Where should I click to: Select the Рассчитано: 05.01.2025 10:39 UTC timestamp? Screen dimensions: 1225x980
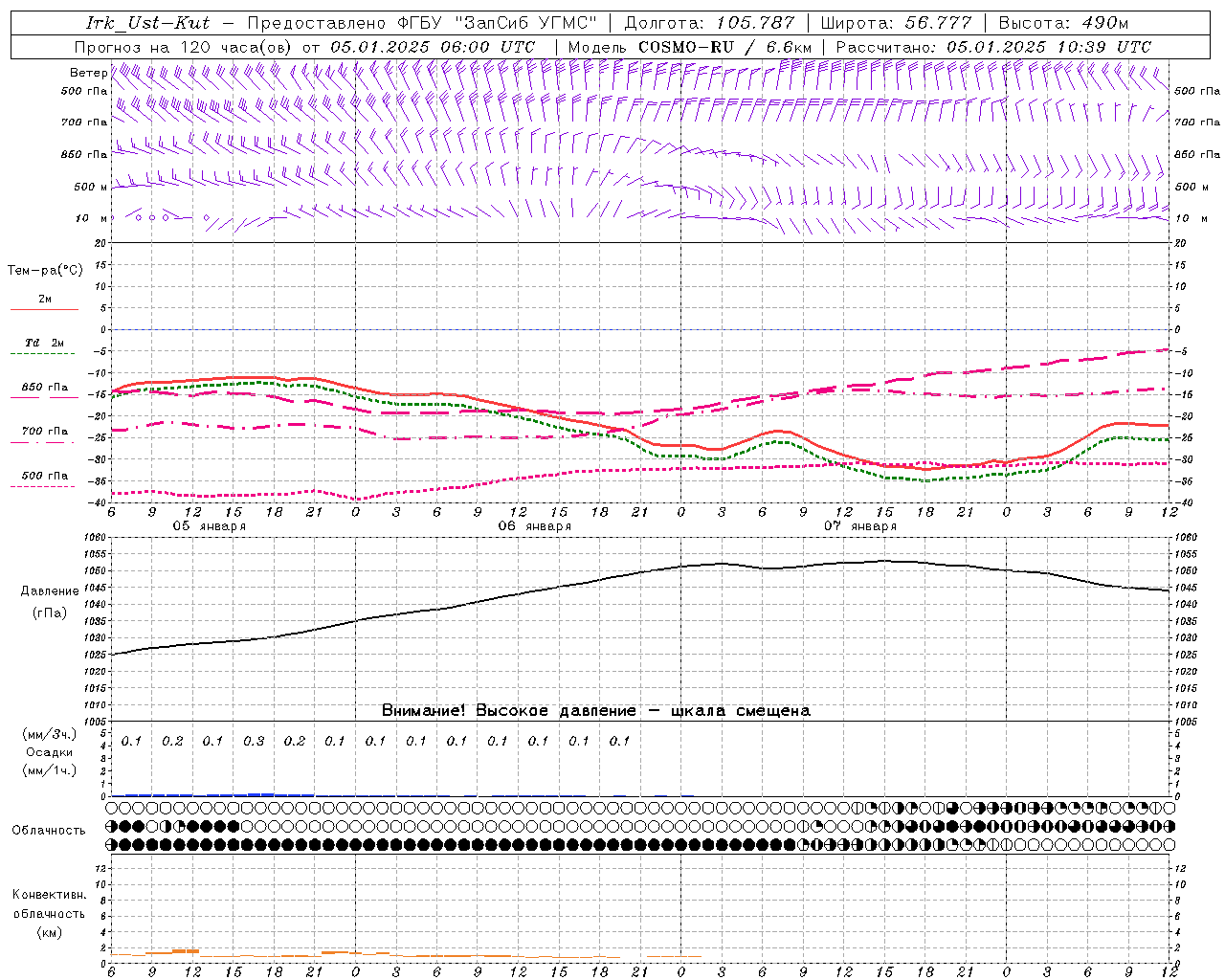tap(993, 47)
